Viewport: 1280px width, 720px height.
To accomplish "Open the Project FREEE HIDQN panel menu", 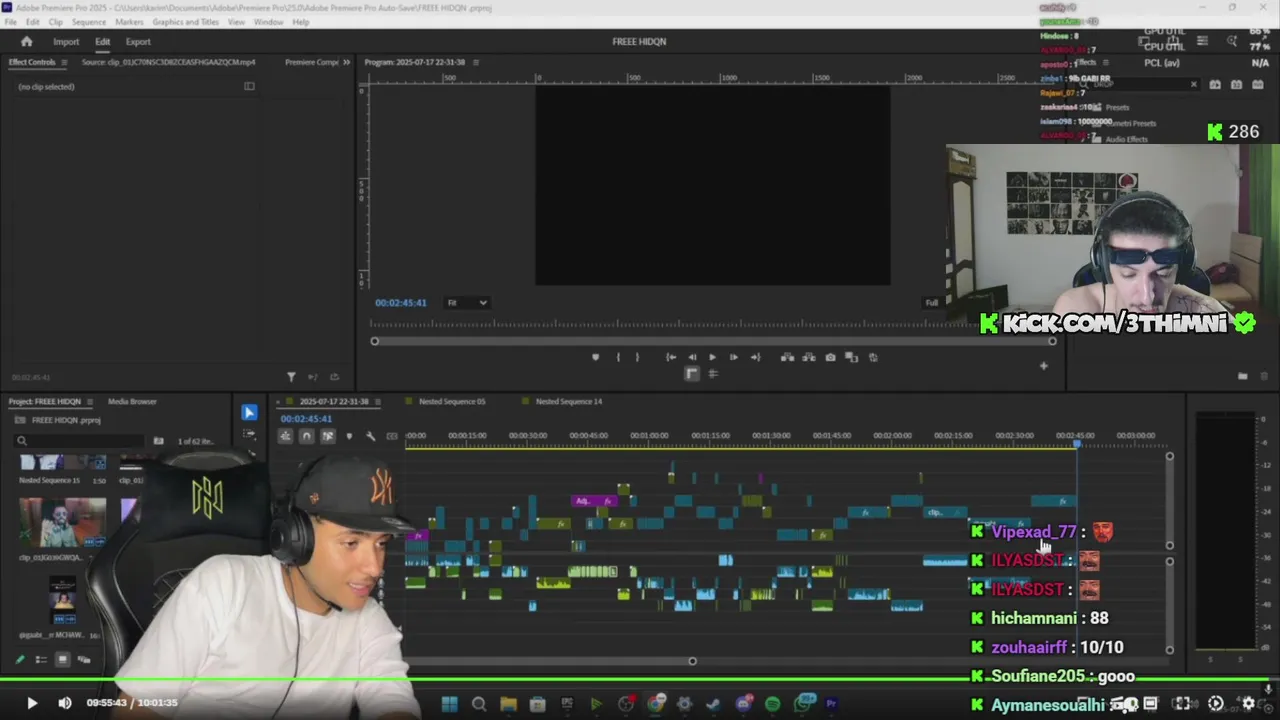I will tap(89, 401).
